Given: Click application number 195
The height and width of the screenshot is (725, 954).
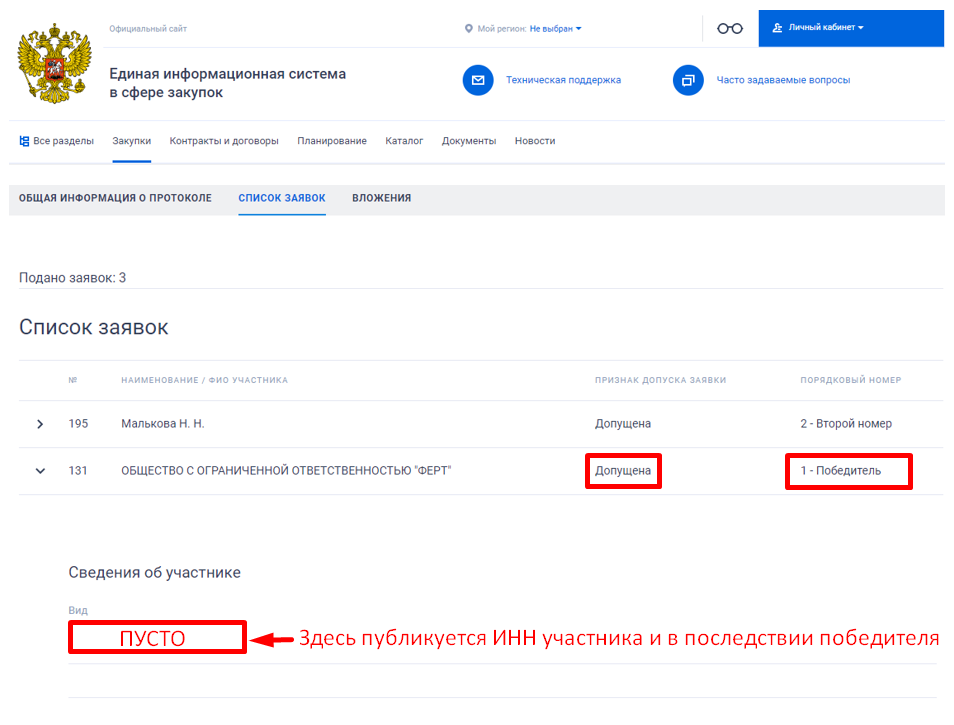Looking at the screenshot, I should point(78,424).
